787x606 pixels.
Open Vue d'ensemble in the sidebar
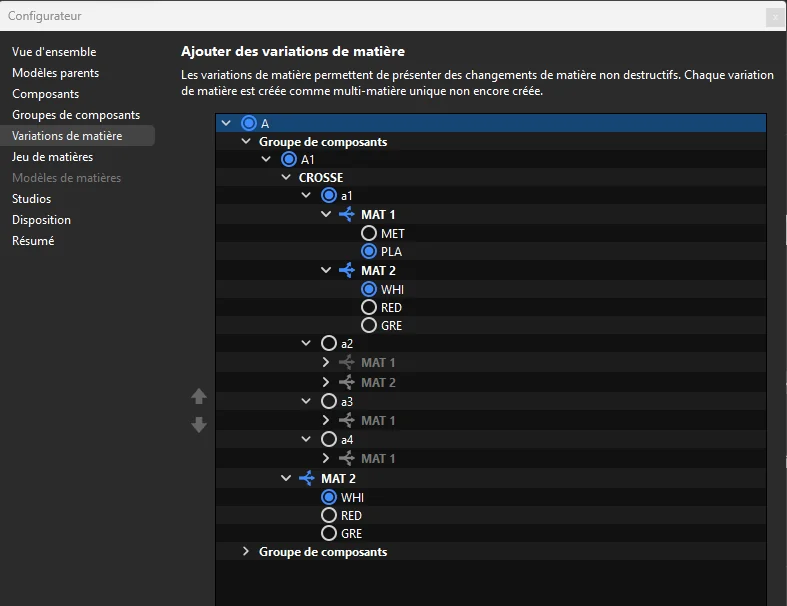(x=54, y=52)
